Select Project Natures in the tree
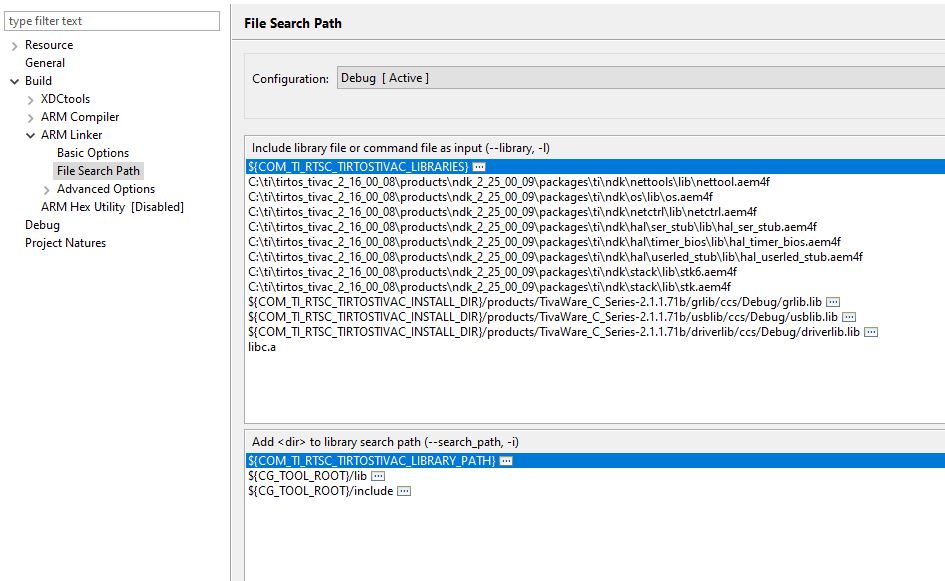Image resolution: width=945 pixels, height=581 pixels. coord(65,243)
